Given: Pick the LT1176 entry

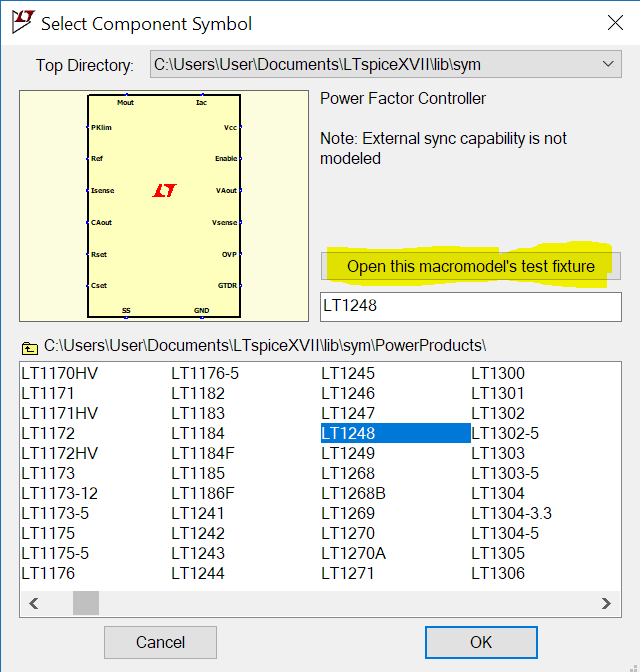Looking at the screenshot, I should [48, 573].
